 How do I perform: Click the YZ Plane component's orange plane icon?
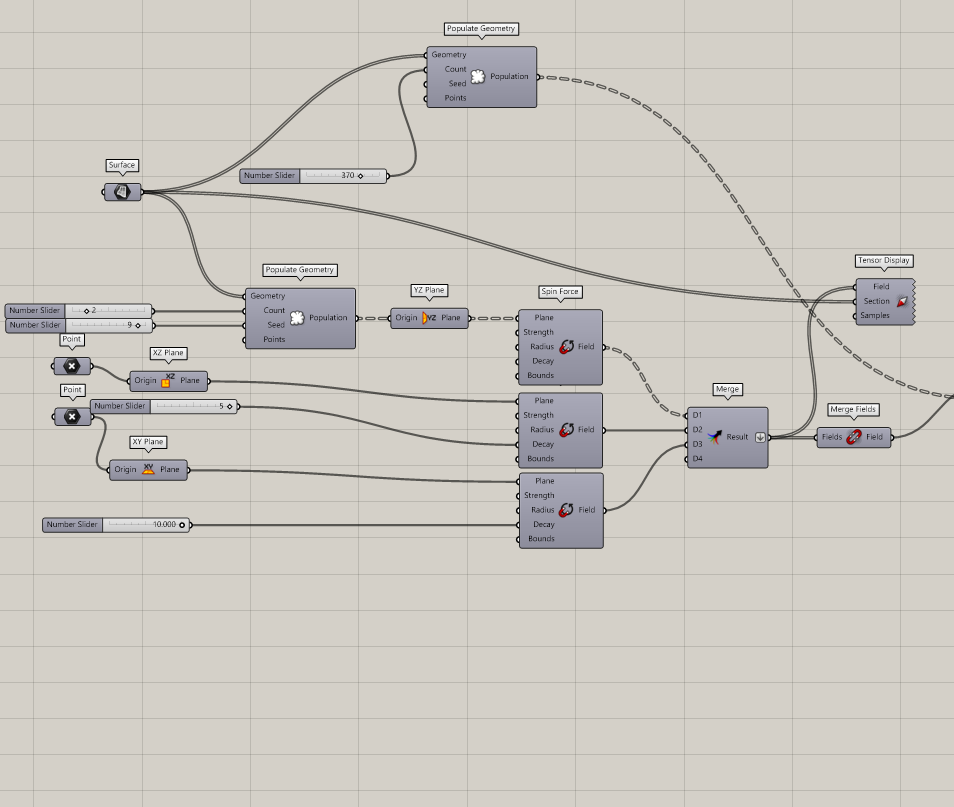[x=425, y=317]
